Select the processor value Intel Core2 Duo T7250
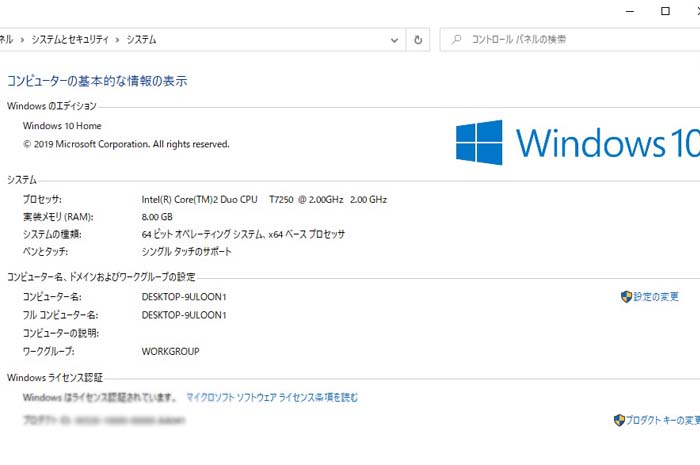The image size is (700, 465). pyautogui.click(x=264, y=199)
